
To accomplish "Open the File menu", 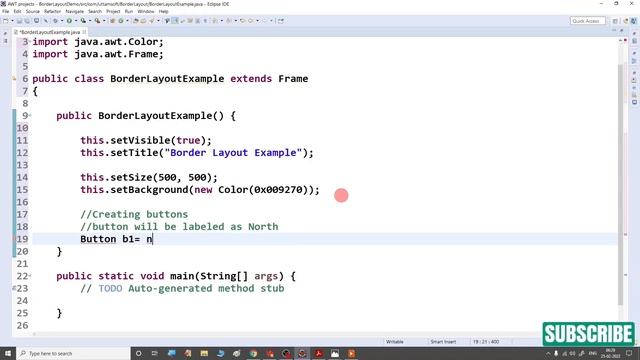I will [x=6, y=11].
